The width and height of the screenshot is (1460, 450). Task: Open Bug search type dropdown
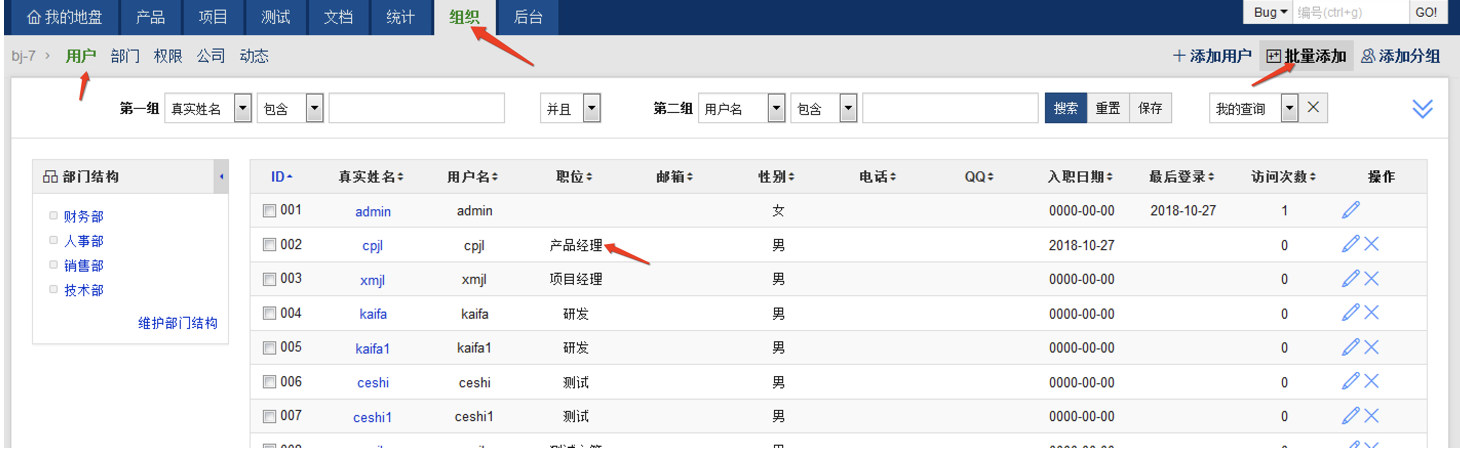pyautogui.click(x=1270, y=12)
